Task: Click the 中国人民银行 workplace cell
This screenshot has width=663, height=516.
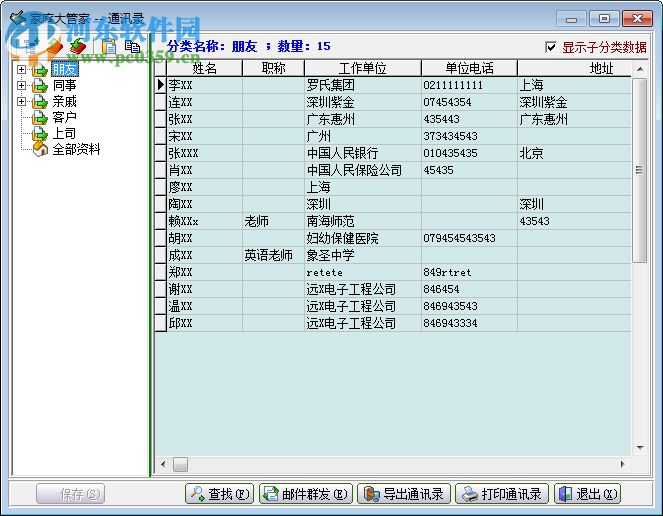Action: click(363, 153)
